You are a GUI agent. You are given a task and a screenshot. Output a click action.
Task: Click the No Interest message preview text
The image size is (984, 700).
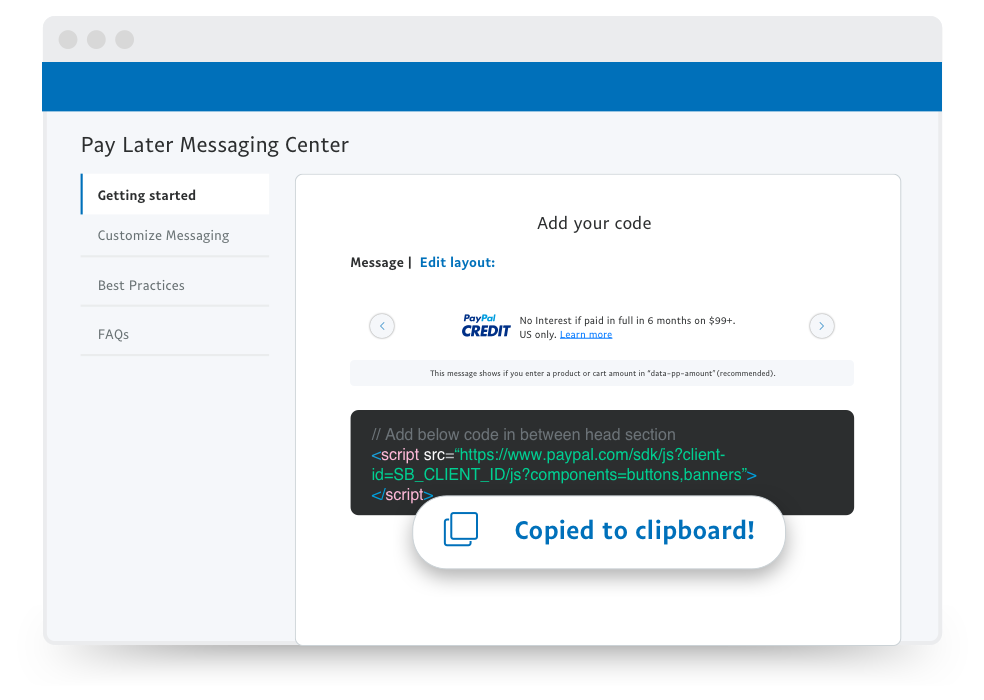click(x=627, y=327)
